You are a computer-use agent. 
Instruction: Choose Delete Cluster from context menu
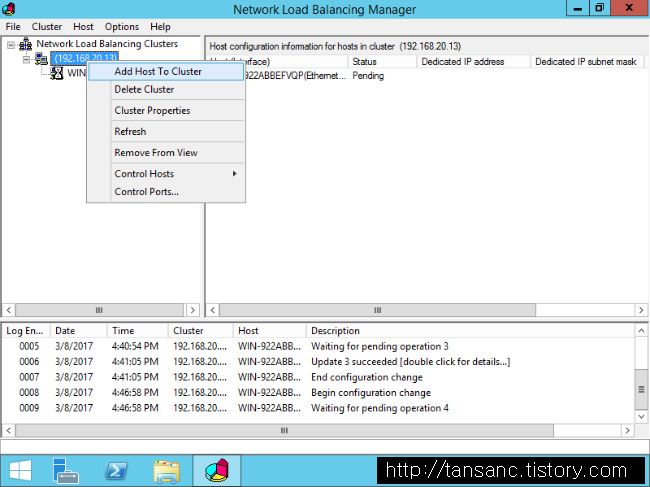click(x=166, y=89)
